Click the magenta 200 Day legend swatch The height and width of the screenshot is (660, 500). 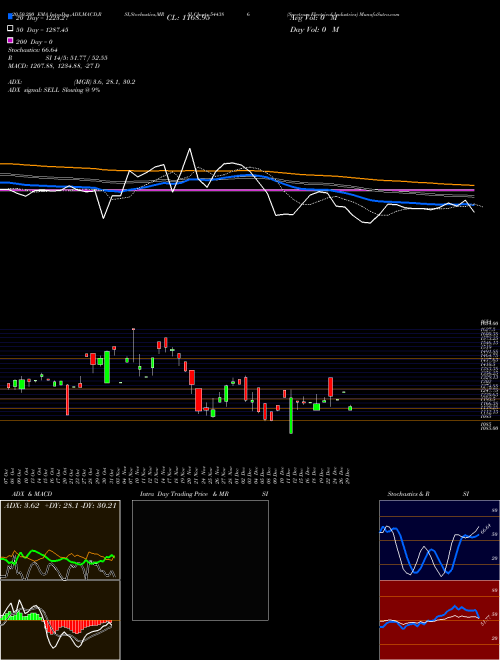10,40
